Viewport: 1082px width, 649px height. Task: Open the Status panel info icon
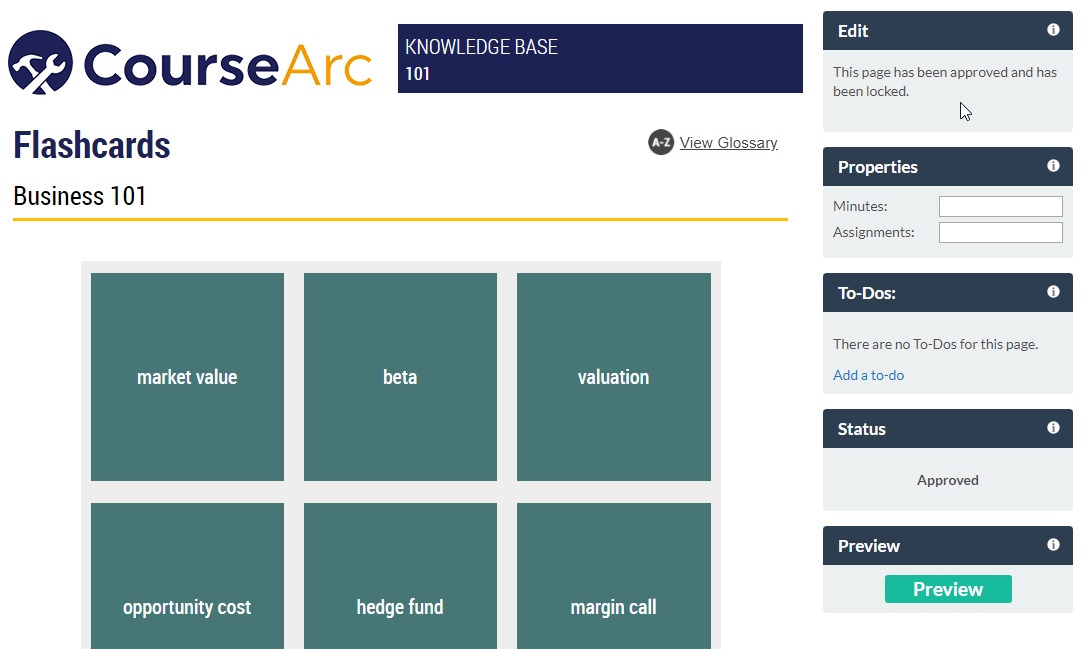coord(1053,428)
